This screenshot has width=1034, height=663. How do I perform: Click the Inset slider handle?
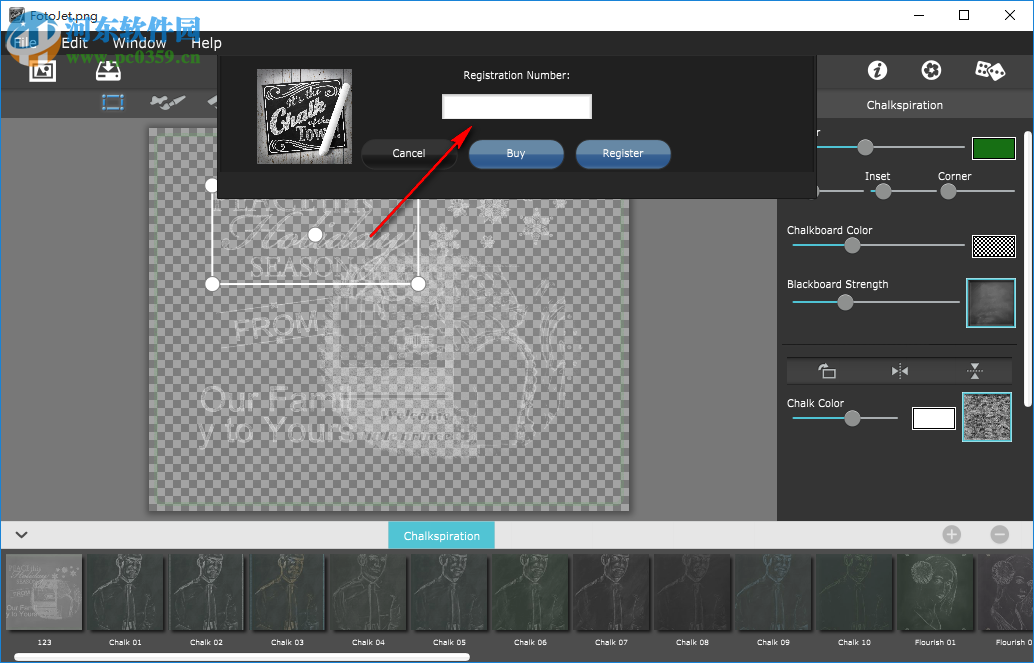point(883,191)
